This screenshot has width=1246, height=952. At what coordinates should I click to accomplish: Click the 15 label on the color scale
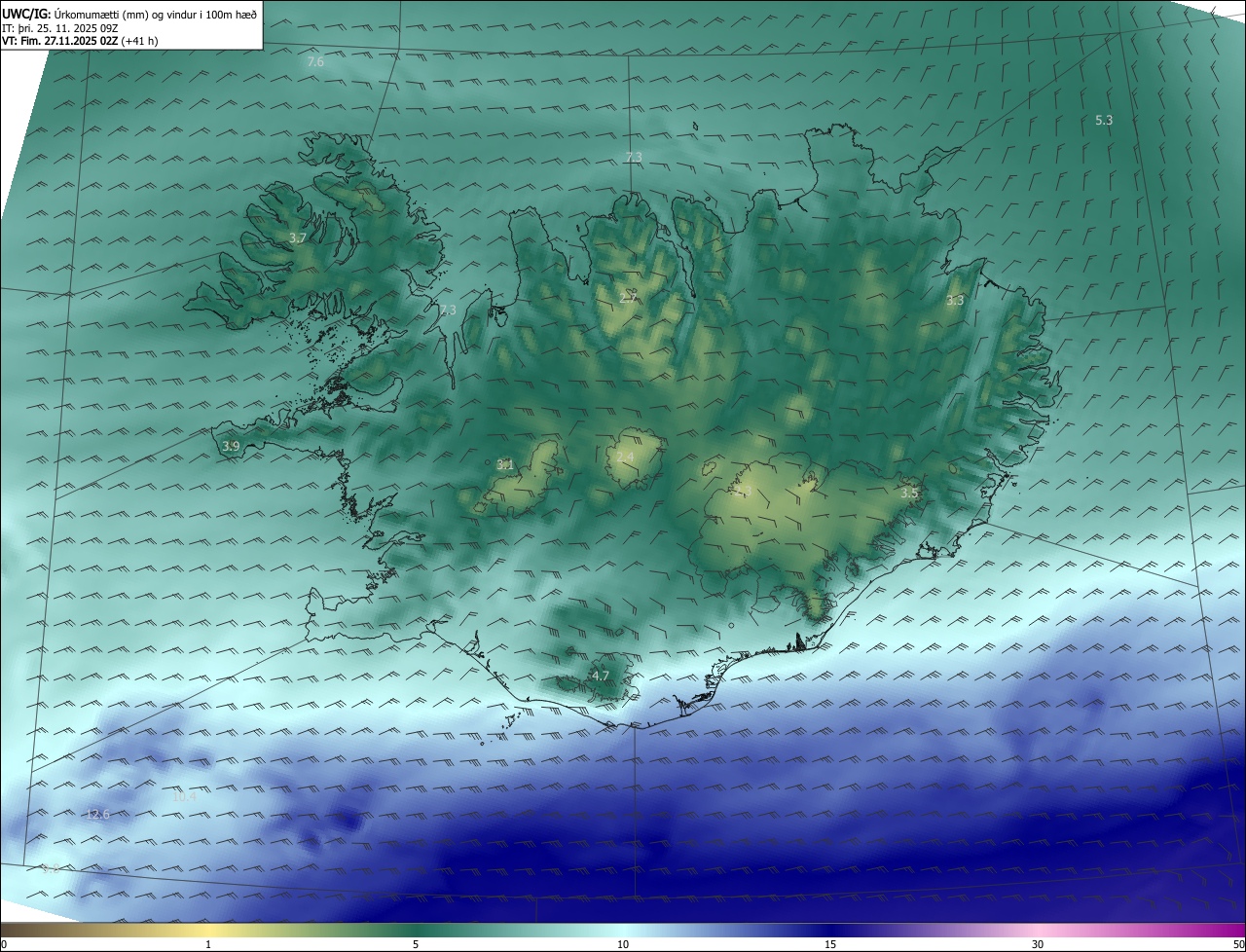[x=830, y=944]
